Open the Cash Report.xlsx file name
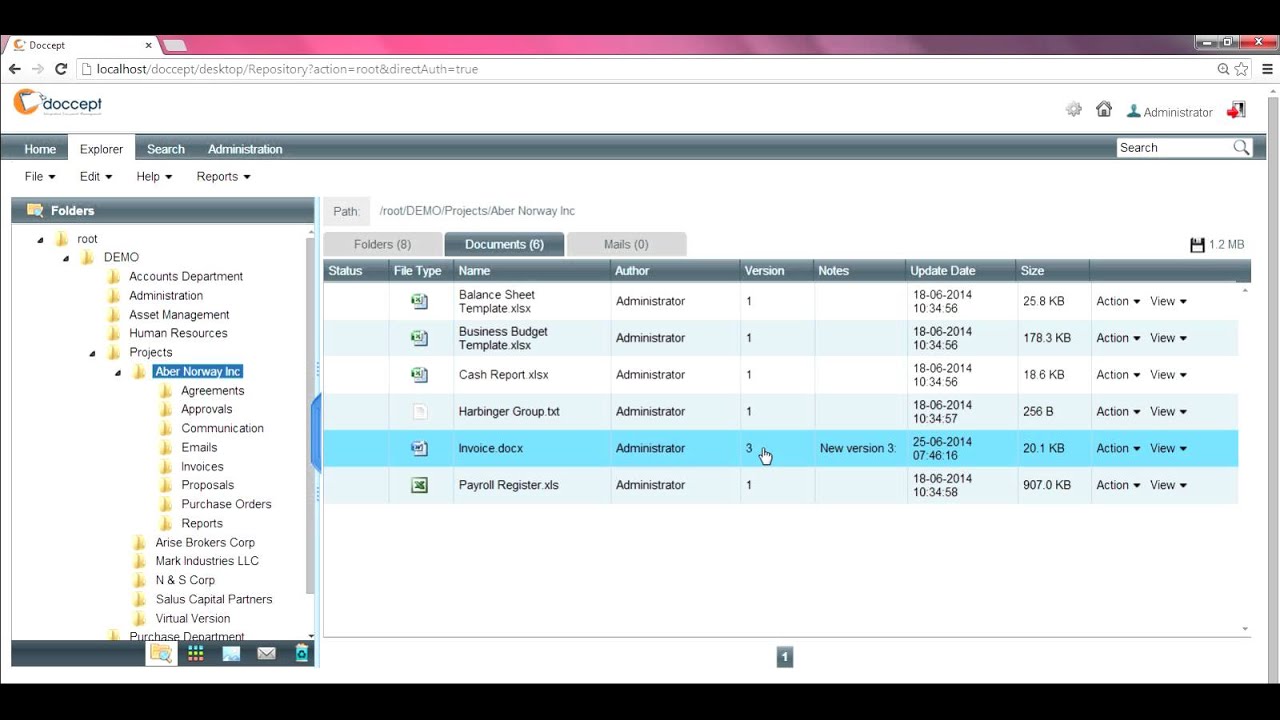 pos(504,375)
